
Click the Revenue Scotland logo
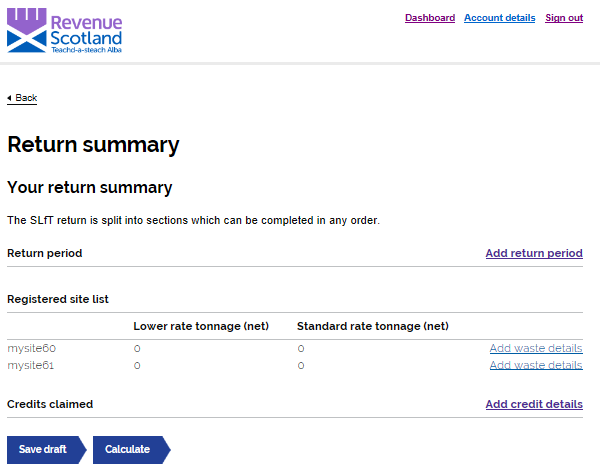point(65,30)
